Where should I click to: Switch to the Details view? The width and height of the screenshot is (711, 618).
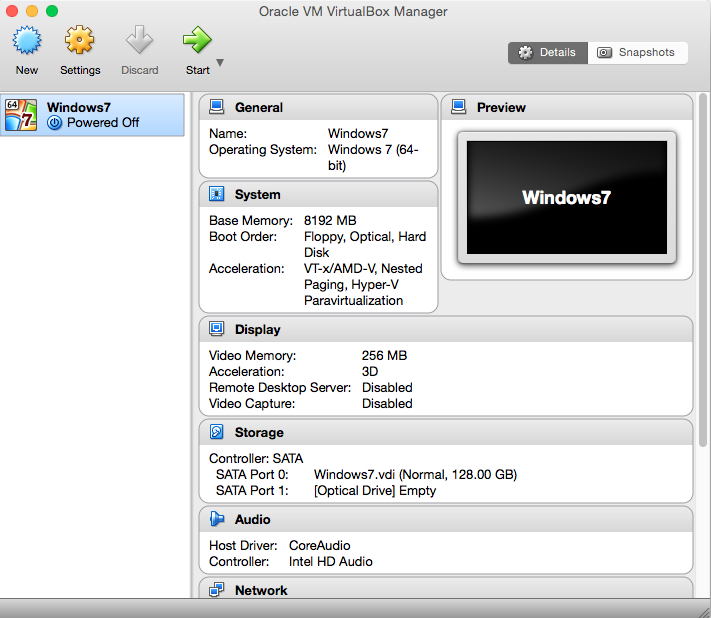coord(548,53)
